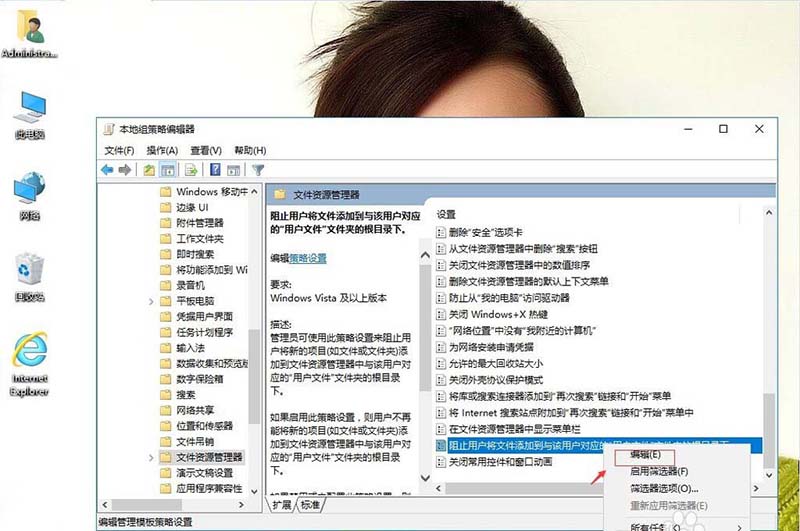
Task: Open the 操作(A) menu
Action: 162,150
